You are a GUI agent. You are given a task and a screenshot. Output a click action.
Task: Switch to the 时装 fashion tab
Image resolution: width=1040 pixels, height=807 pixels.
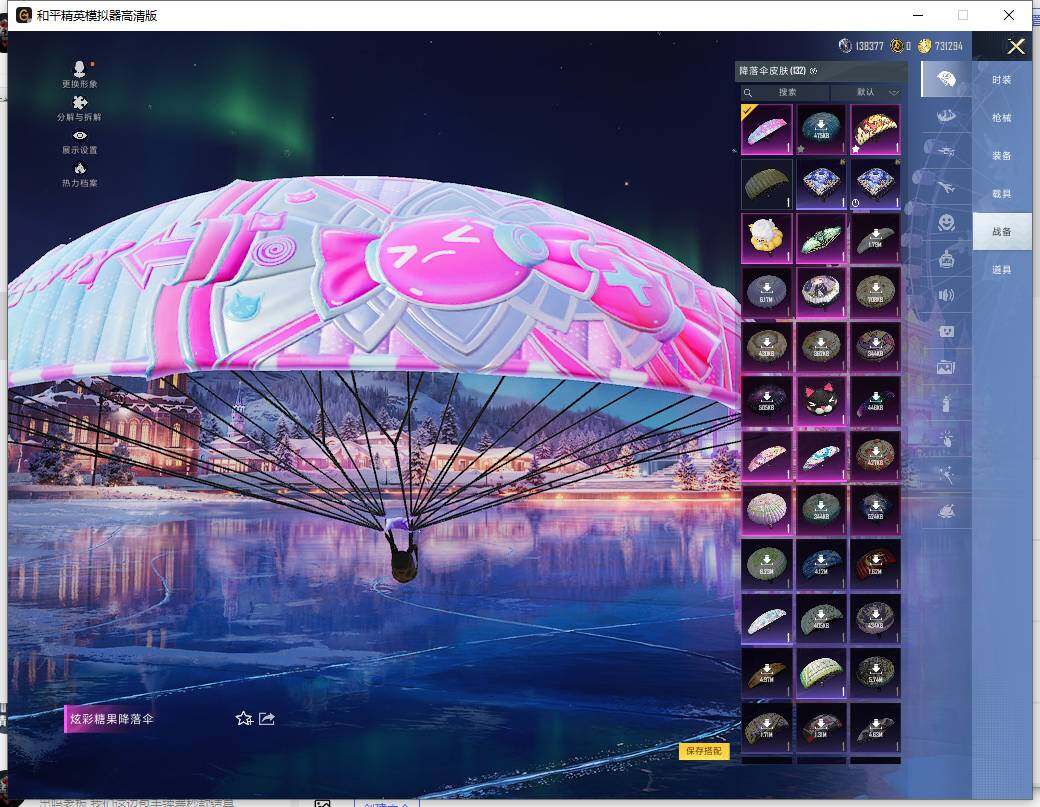coord(1002,80)
